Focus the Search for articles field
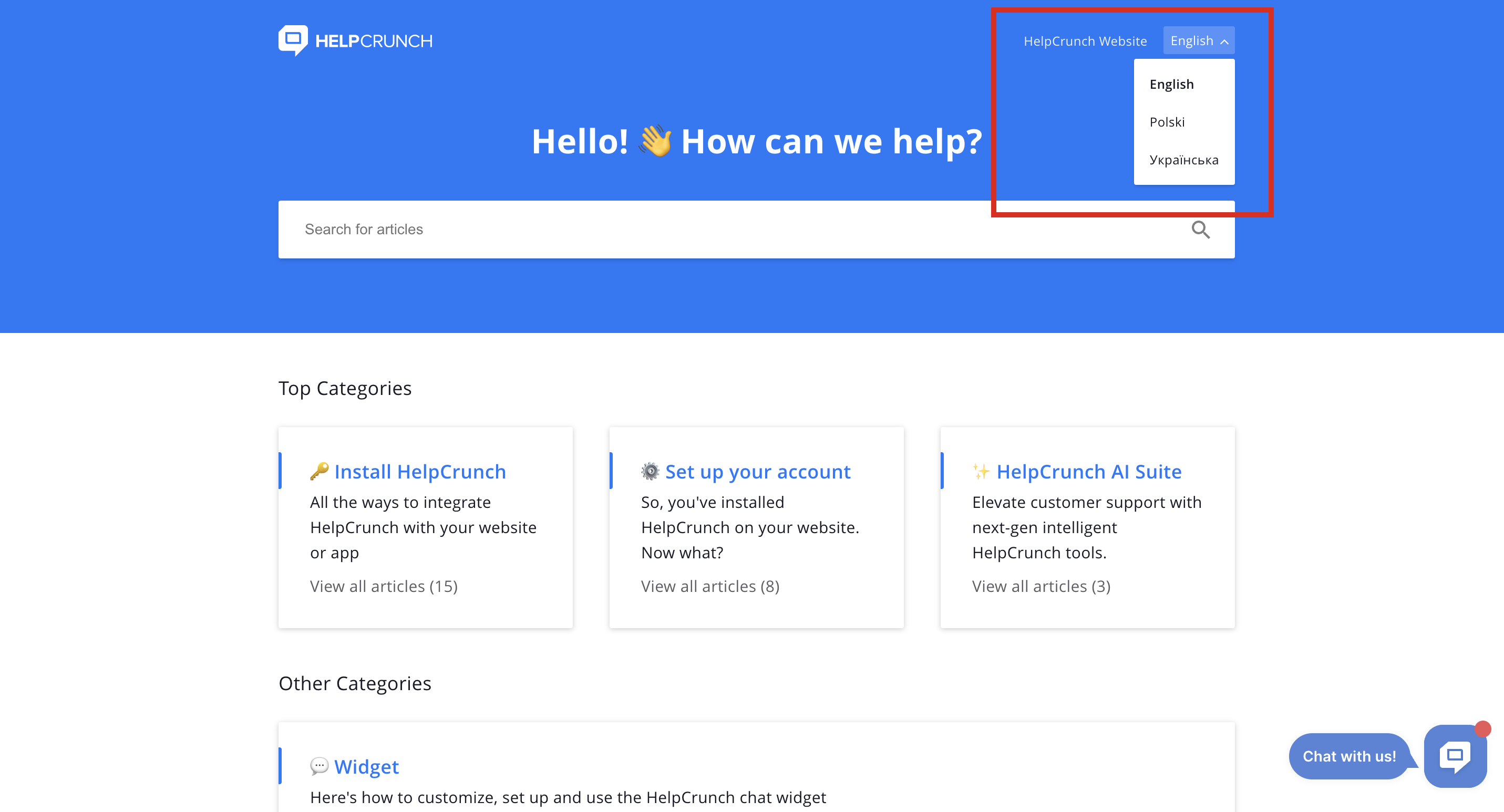Viewport: 1504px width, 812px height. 701,230
